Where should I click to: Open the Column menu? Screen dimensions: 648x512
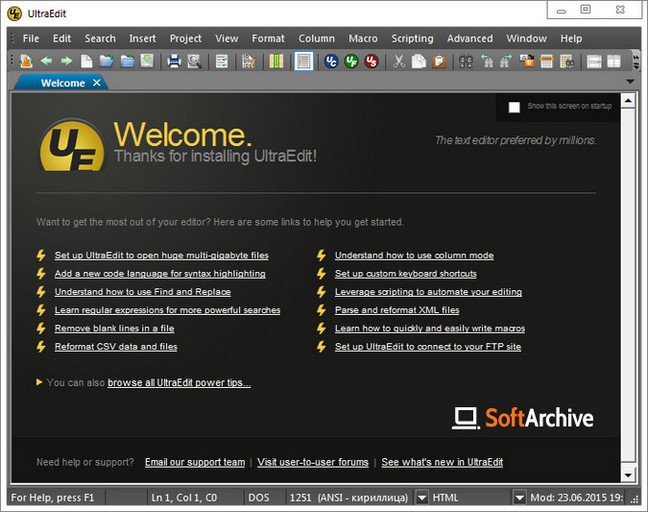coord(317,38)
